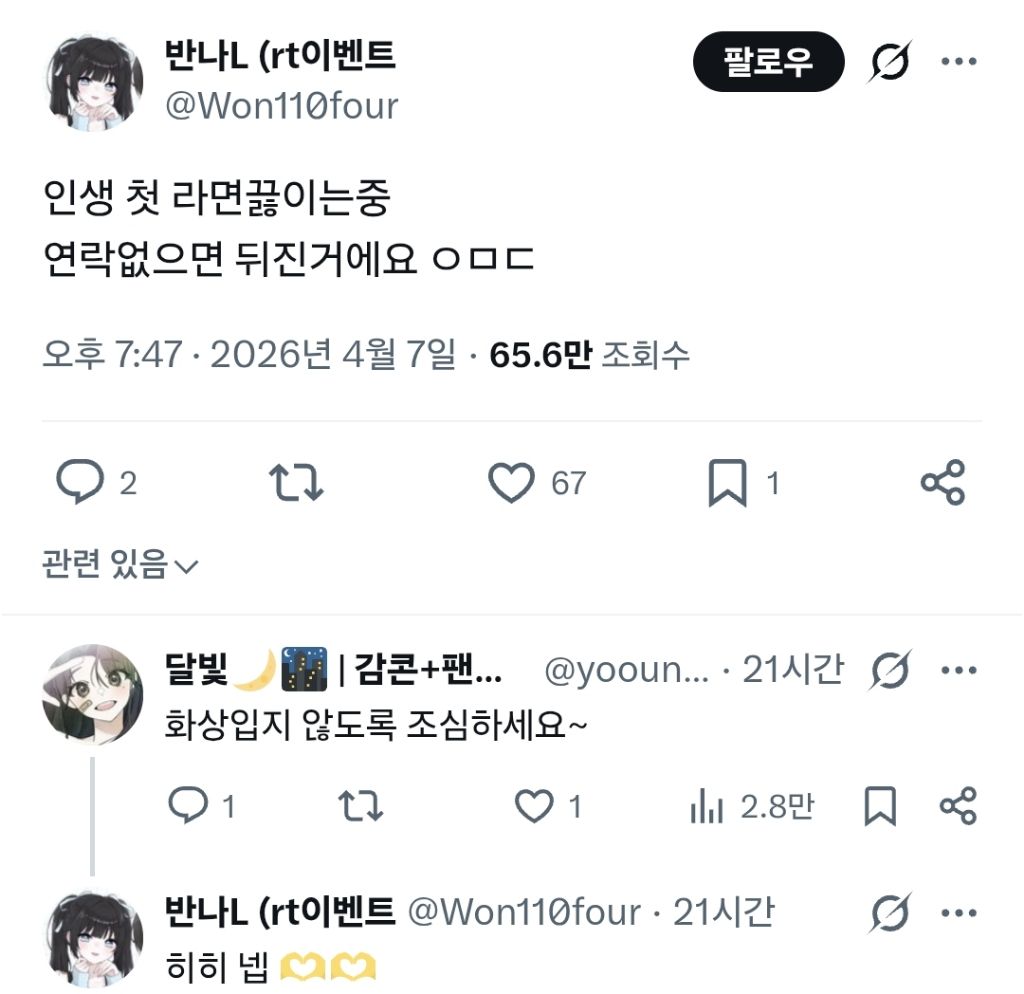
Task: Like the main post with 67 likes
Action: point(537,482)
